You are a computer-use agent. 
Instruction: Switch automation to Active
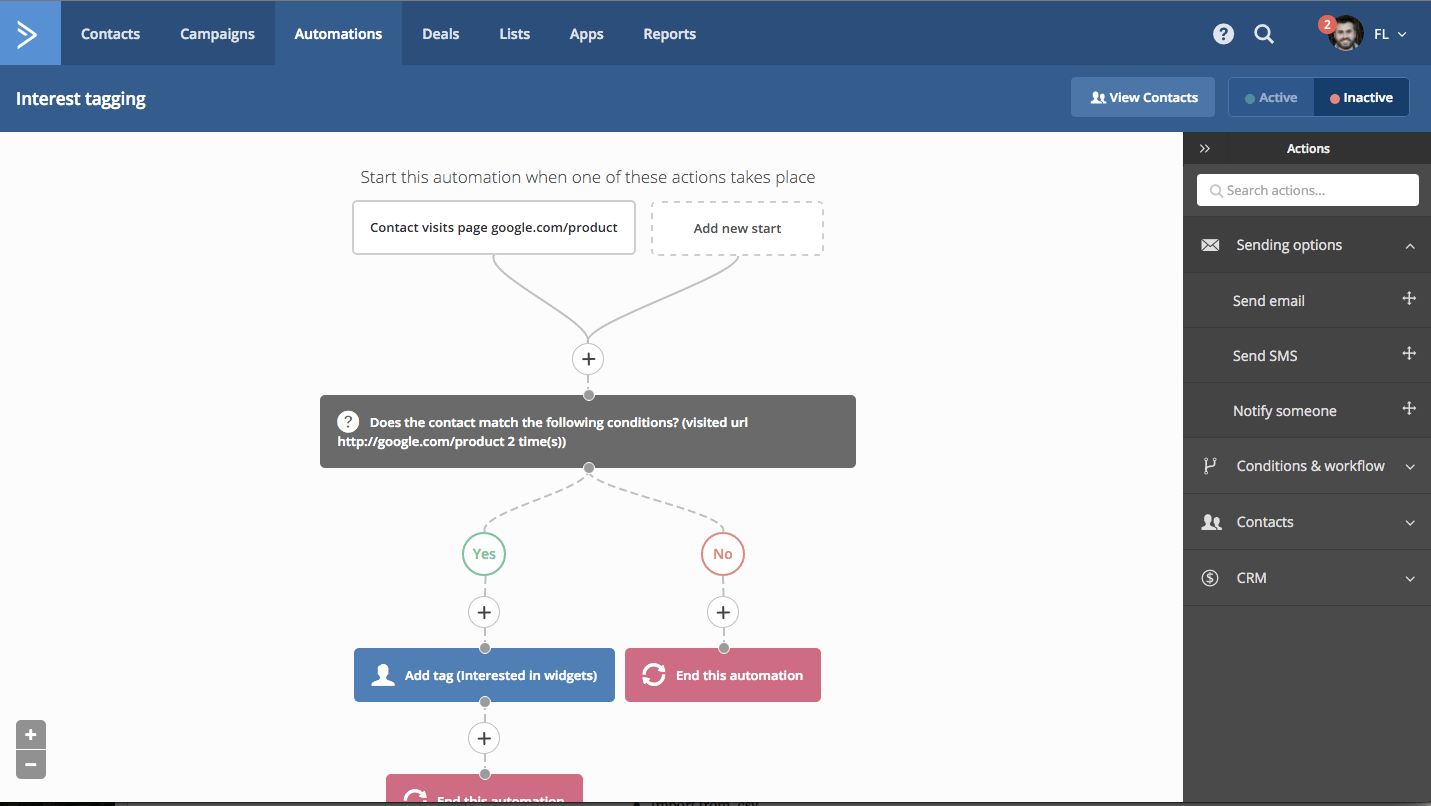pyautogui.click(x=1272, y=97)
